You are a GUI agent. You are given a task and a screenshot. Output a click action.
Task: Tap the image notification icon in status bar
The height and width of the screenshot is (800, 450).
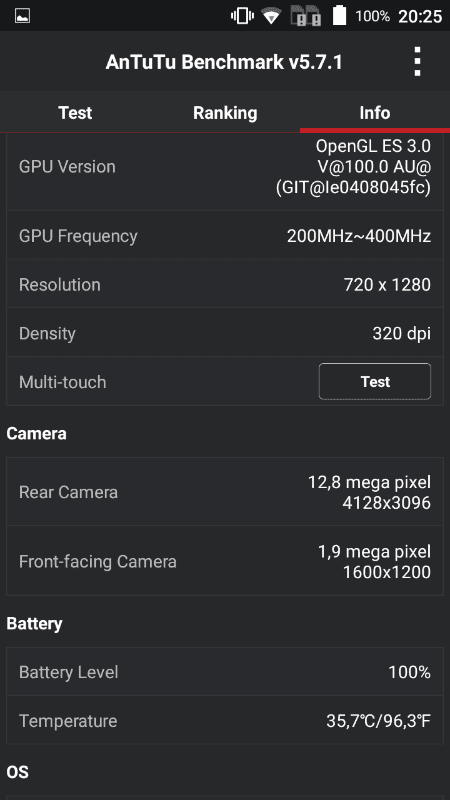[22, 16]
